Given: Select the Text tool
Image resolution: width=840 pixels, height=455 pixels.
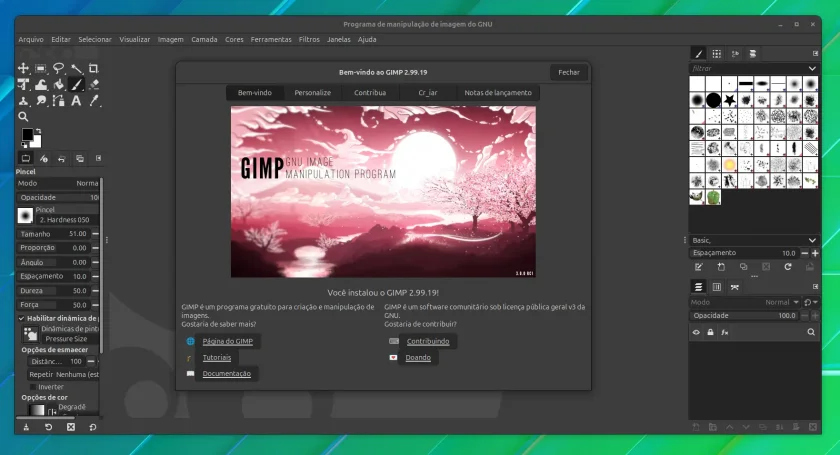Looking at the screenshot, I should click(77, 100).
